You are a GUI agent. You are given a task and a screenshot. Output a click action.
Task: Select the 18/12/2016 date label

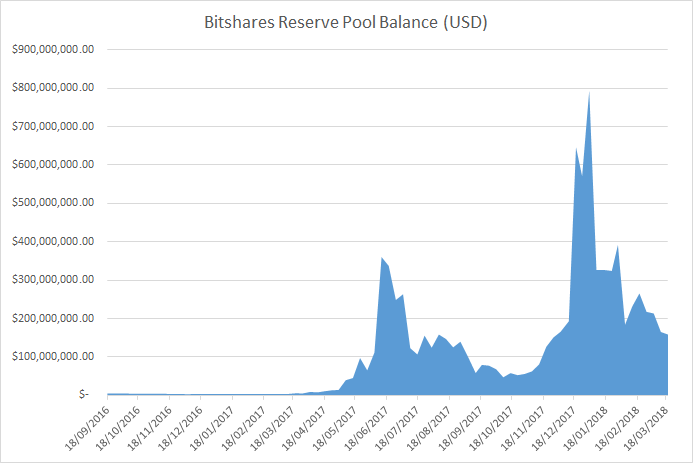tap(180, 427)
